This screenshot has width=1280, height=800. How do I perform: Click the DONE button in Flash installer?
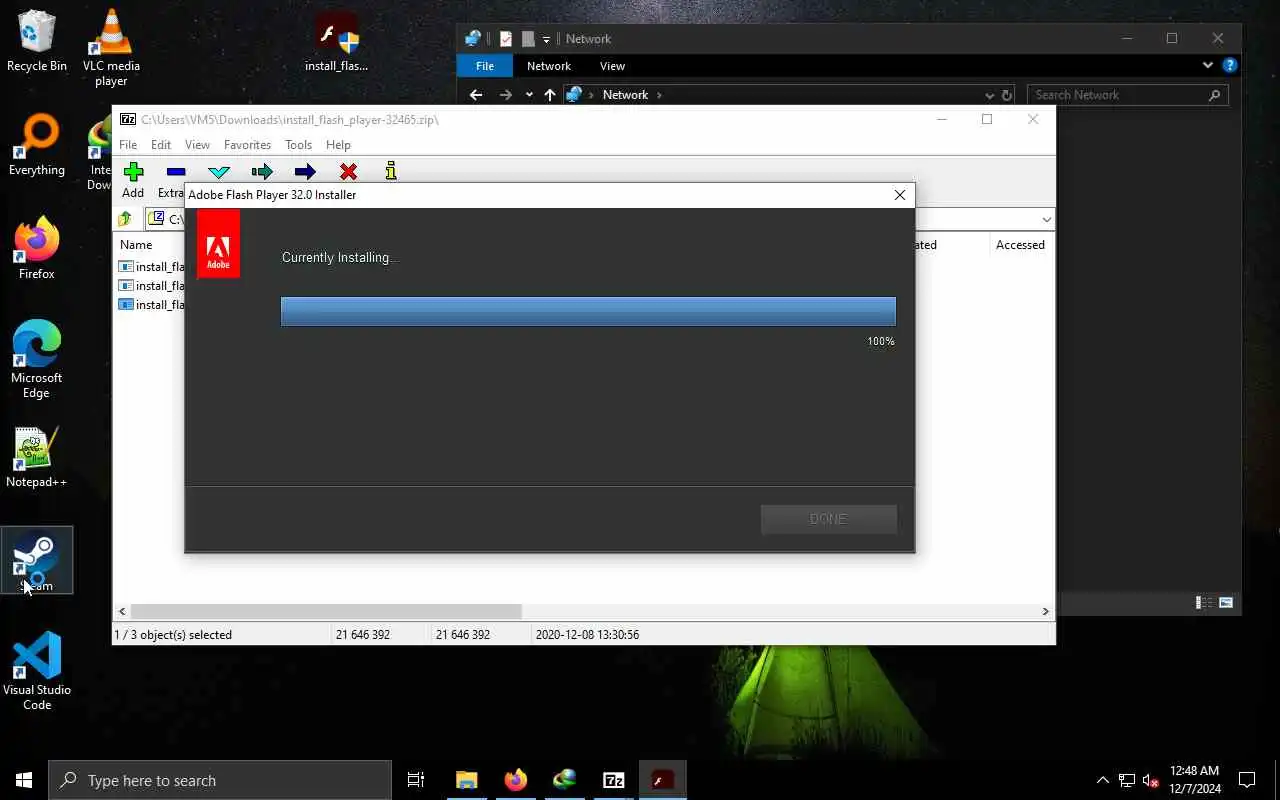828,519
